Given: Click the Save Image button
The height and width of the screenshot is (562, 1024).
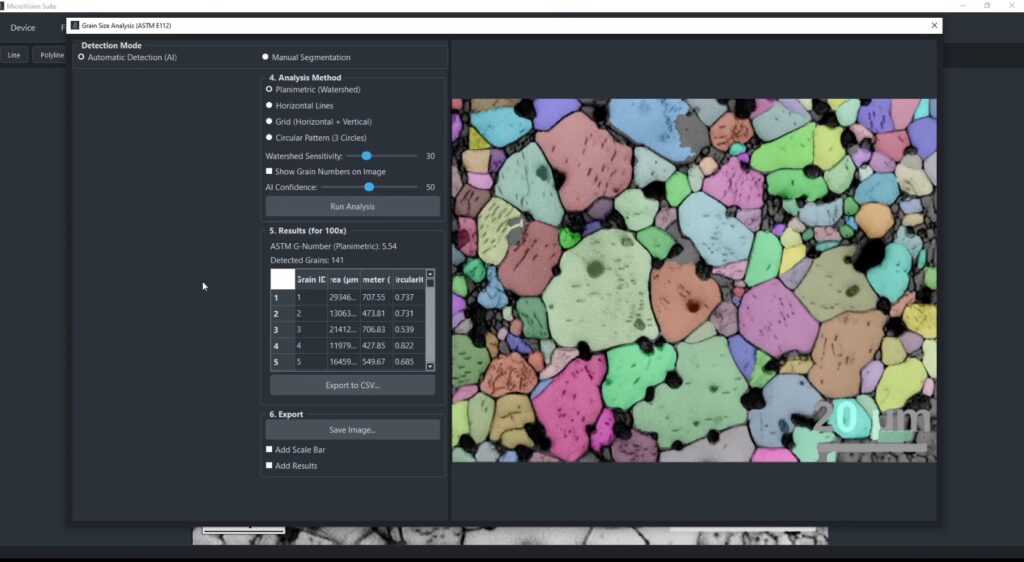Looking at the screenshot, I should click(352, 429).
